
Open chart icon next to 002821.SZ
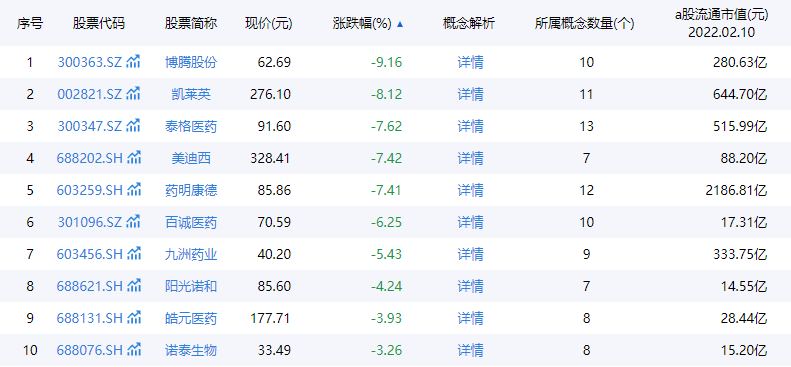(133, 93)
